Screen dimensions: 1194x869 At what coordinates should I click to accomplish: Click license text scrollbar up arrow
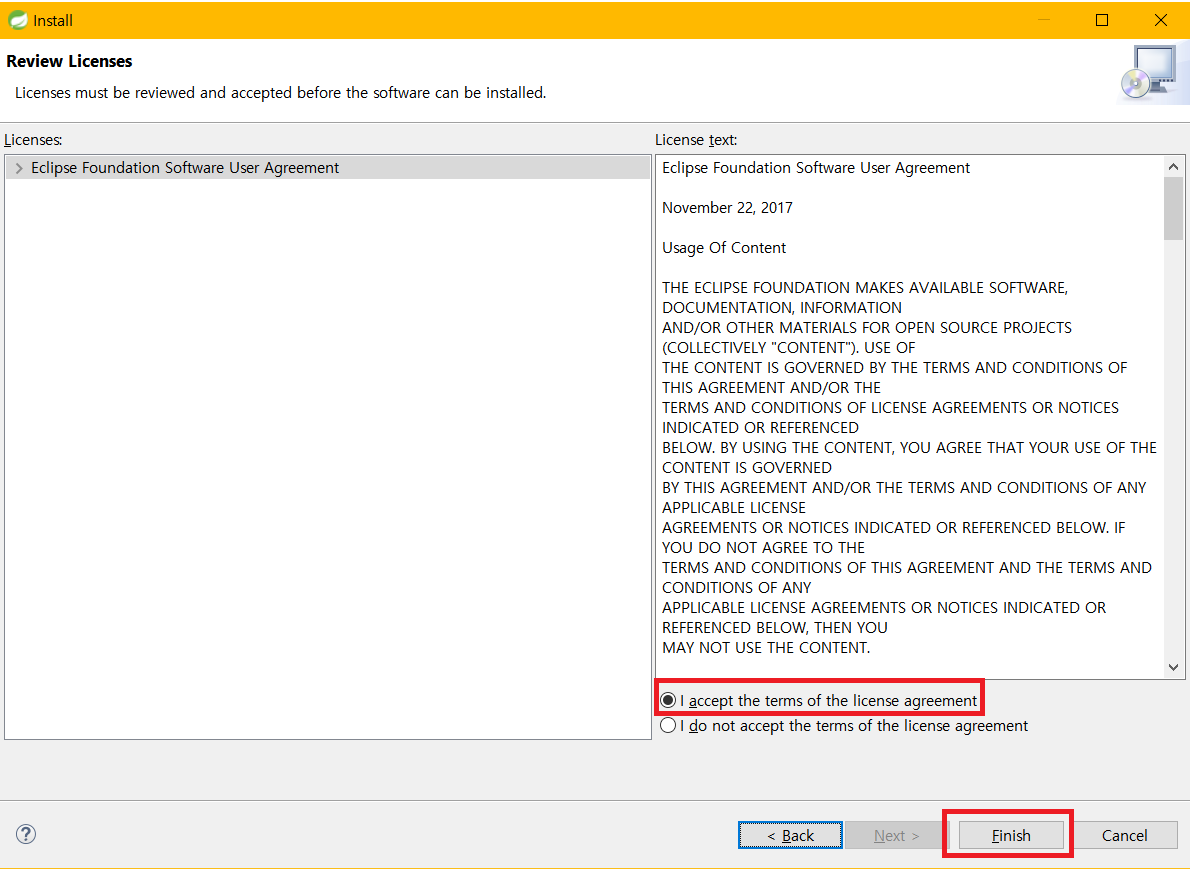click(x=1173, y=166)
